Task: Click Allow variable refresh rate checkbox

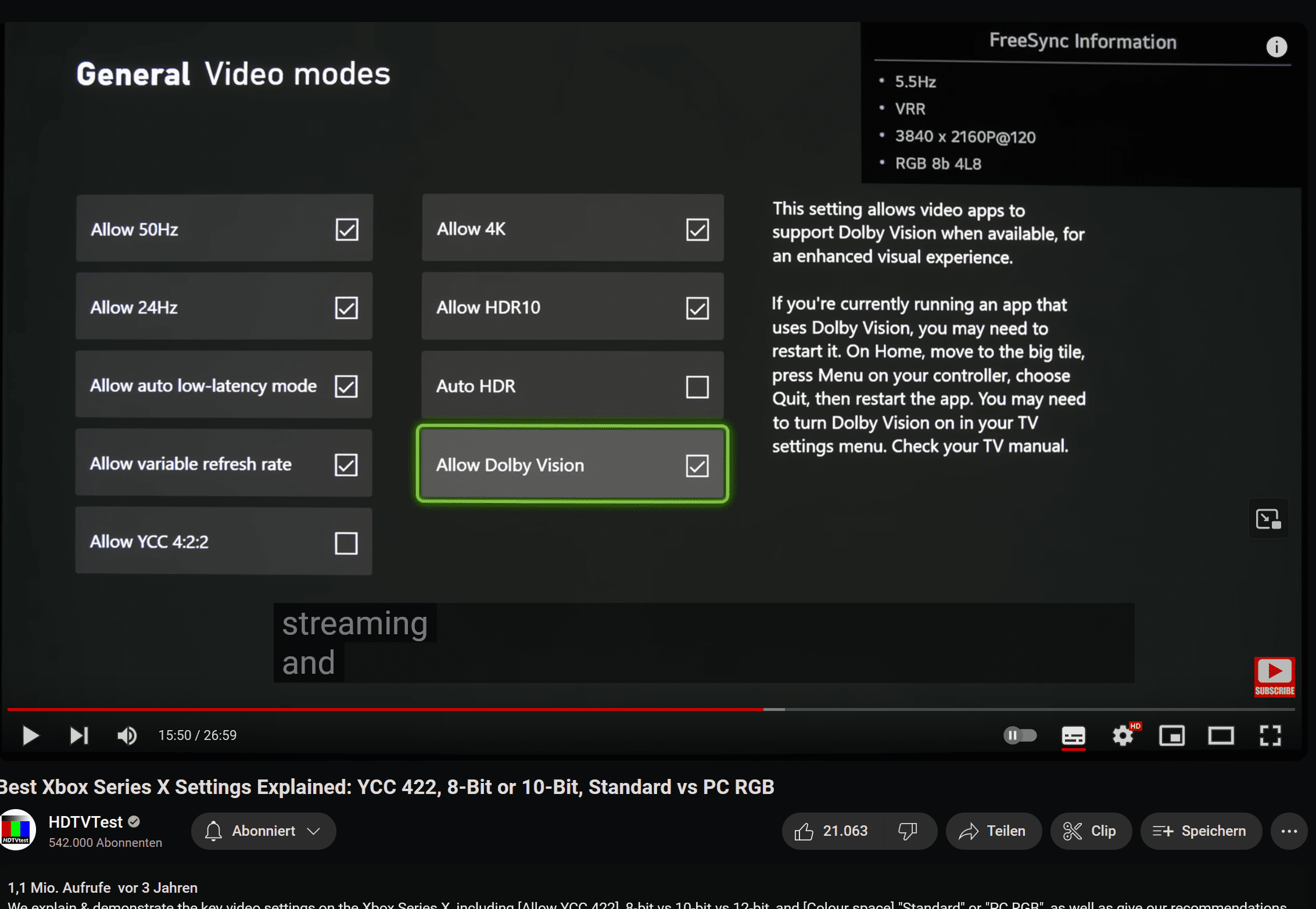Action: 346,465
